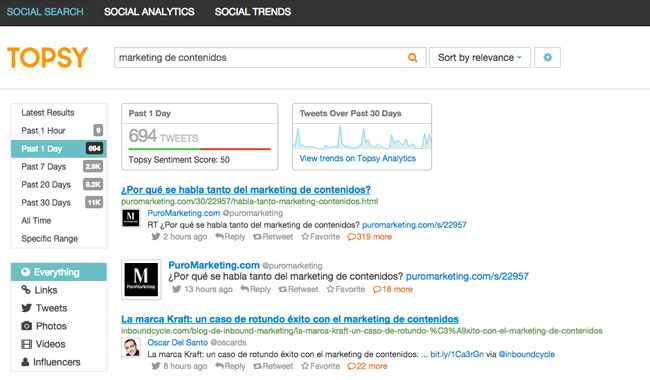
Task: Click the small PuroMarketing avatar in the first result
Action: point(131,218)
